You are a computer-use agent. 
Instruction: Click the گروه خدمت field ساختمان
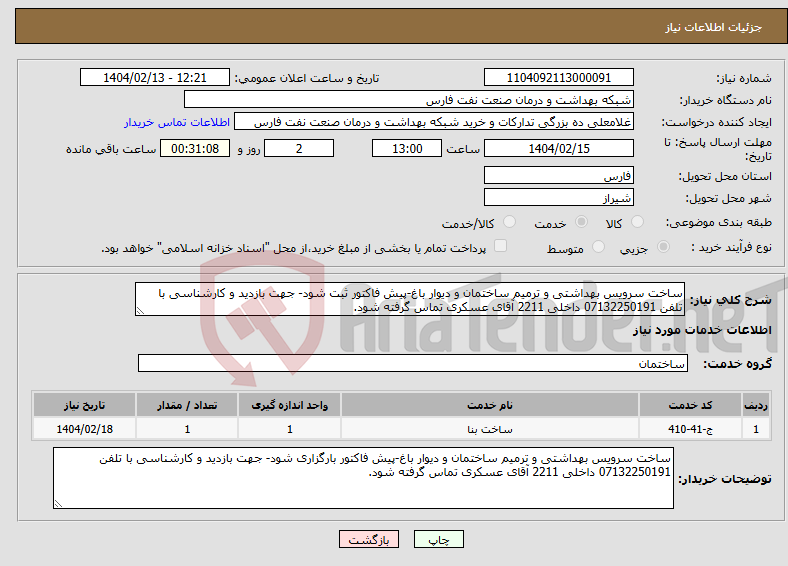point(413,363)
